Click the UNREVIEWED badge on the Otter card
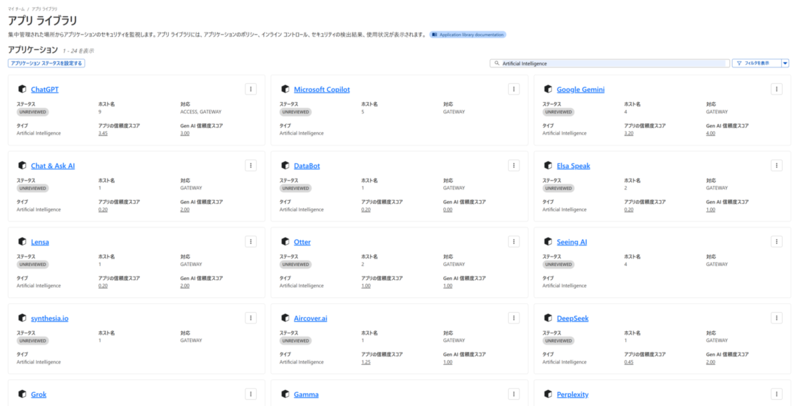800x406 pixels. [x=296, y=264]
